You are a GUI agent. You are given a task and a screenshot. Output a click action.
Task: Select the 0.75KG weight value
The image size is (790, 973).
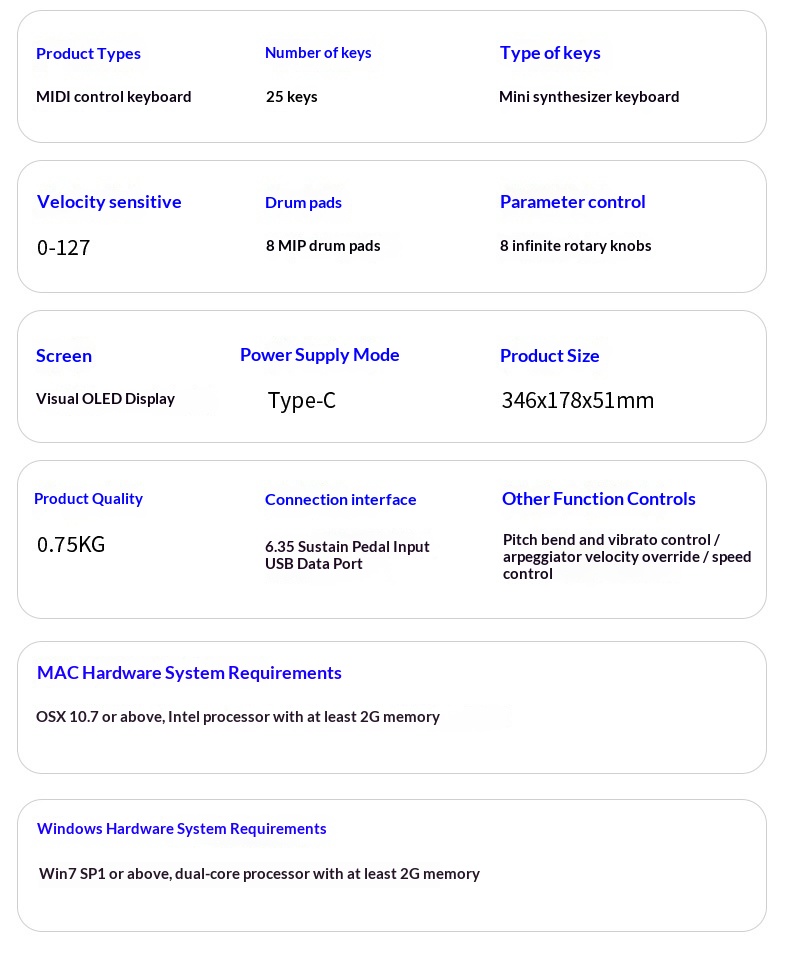click(x=71, y=544)
